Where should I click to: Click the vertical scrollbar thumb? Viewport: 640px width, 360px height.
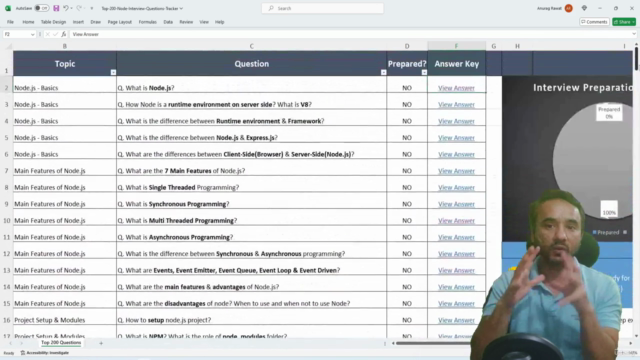tap(636, 59)
